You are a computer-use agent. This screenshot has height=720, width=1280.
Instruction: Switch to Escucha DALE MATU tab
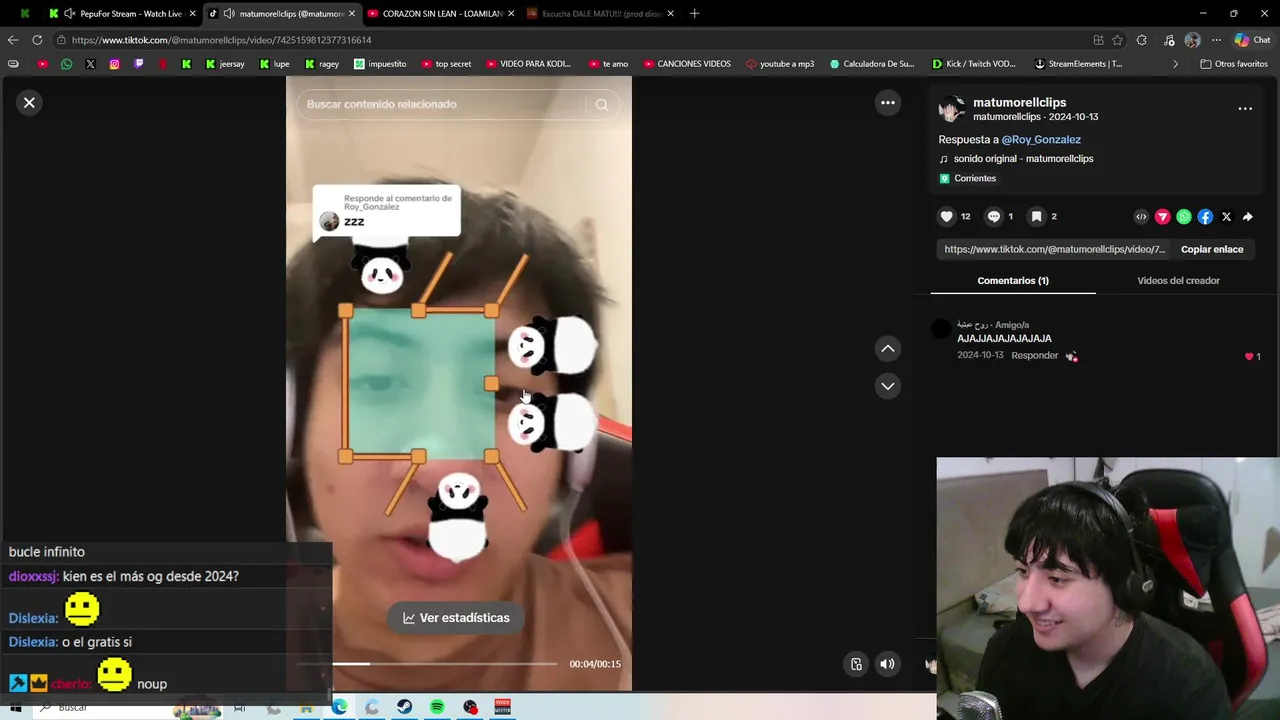tap(600, 14)
